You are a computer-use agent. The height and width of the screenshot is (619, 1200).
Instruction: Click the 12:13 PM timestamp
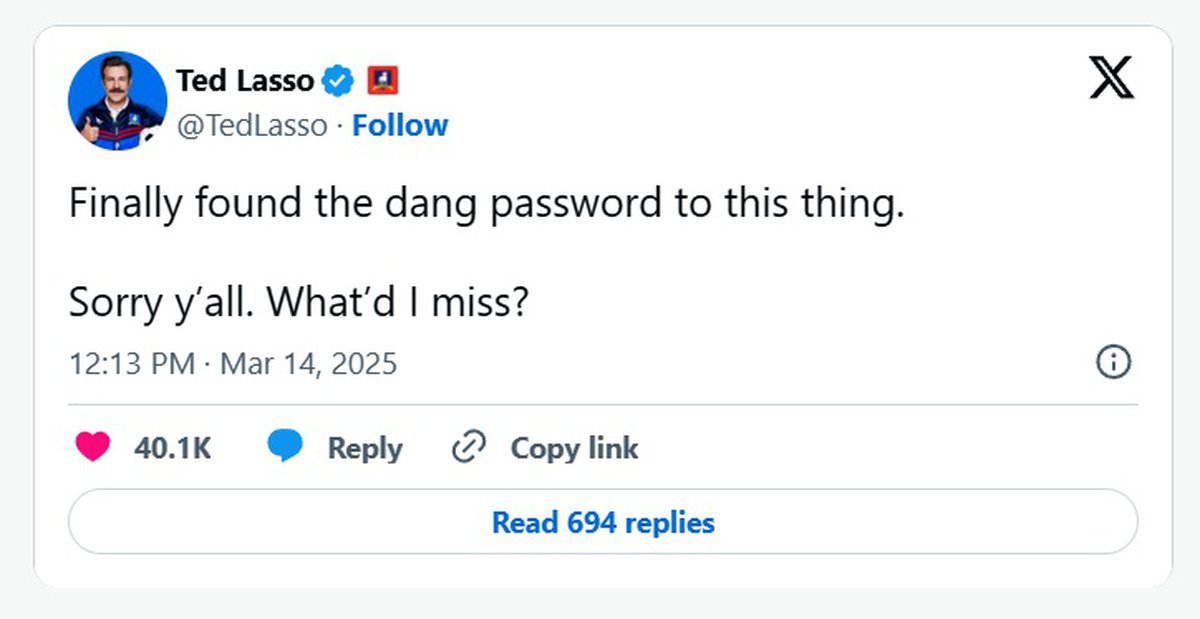(x=132, y=363)
